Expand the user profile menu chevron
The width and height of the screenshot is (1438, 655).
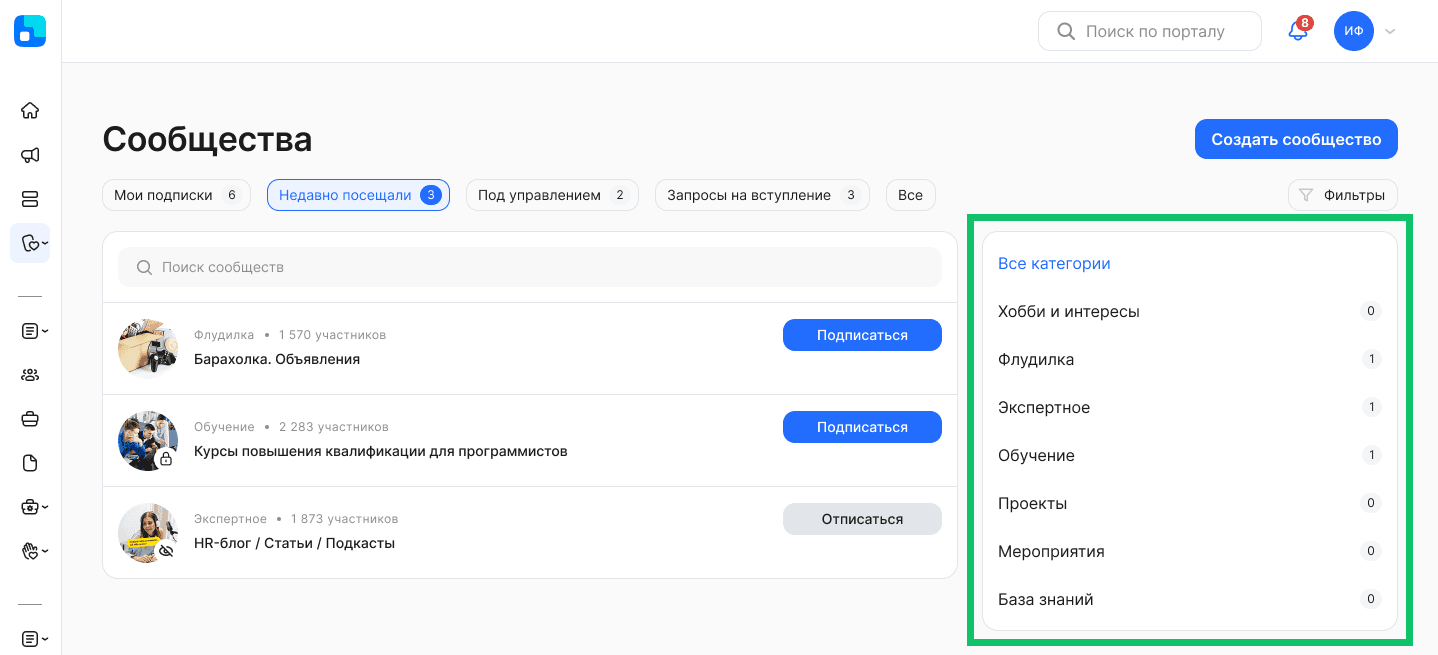1390,31
